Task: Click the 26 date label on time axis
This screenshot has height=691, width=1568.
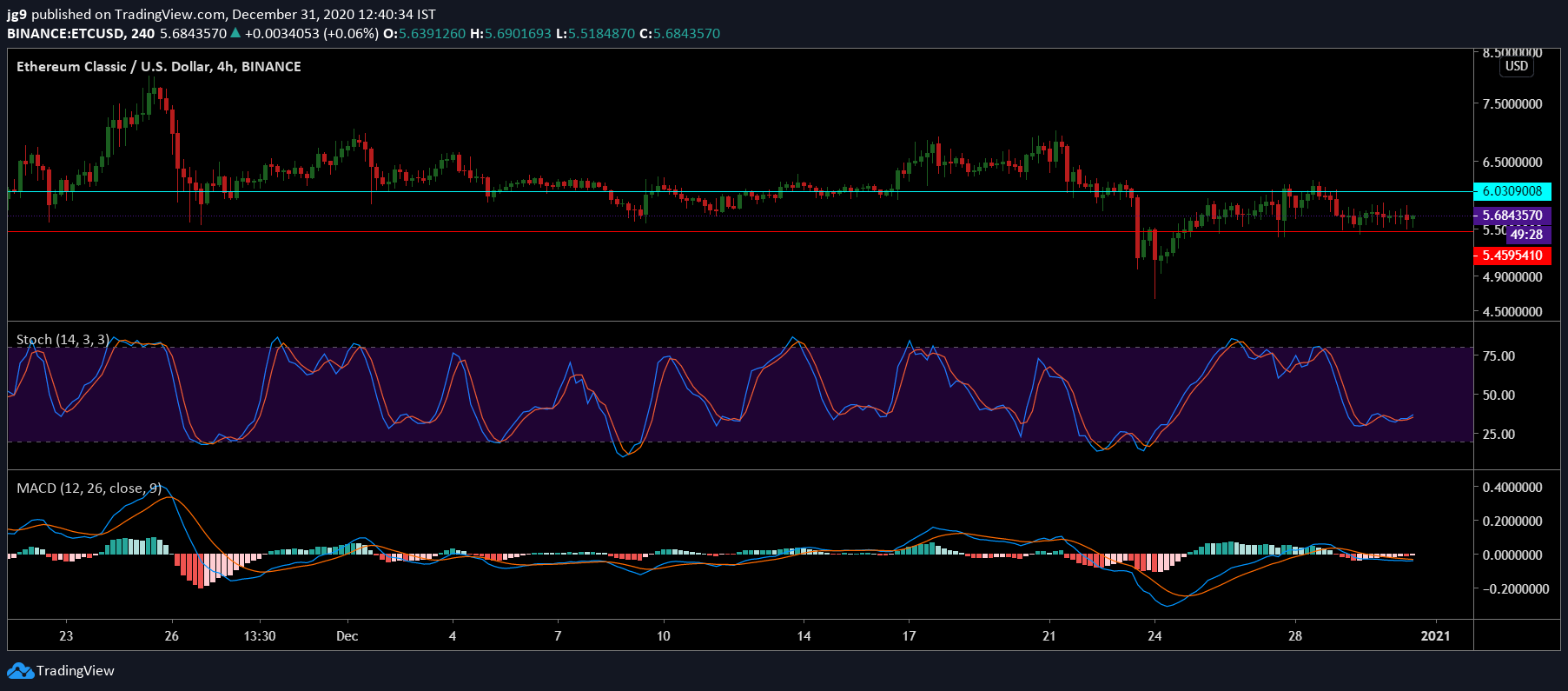Action: click(x=172, y=636)
